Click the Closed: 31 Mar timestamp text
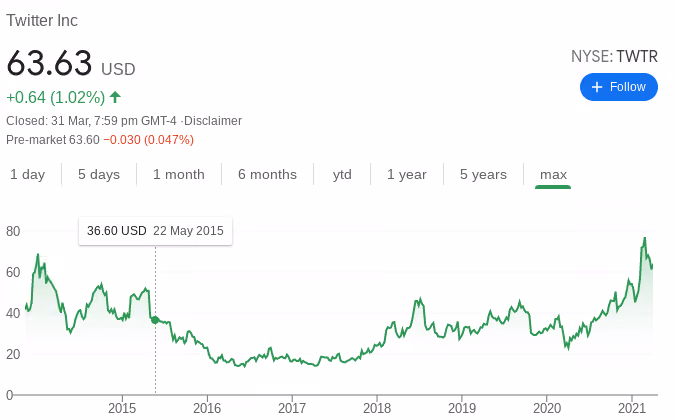The width and height of the screenshot is (676, 420). coord(91,121)
